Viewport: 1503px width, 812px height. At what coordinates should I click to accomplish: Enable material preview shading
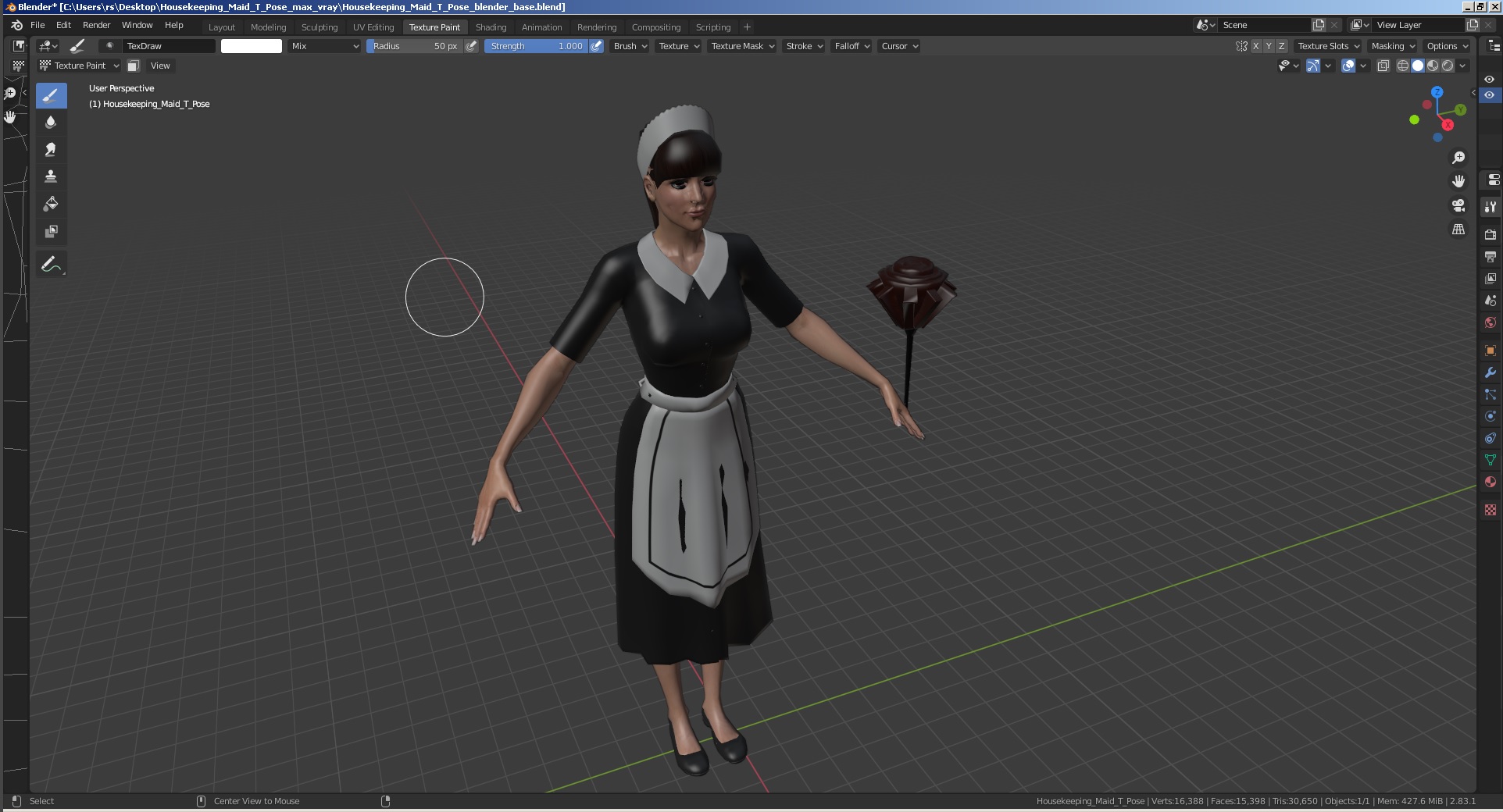point(1433,66)
